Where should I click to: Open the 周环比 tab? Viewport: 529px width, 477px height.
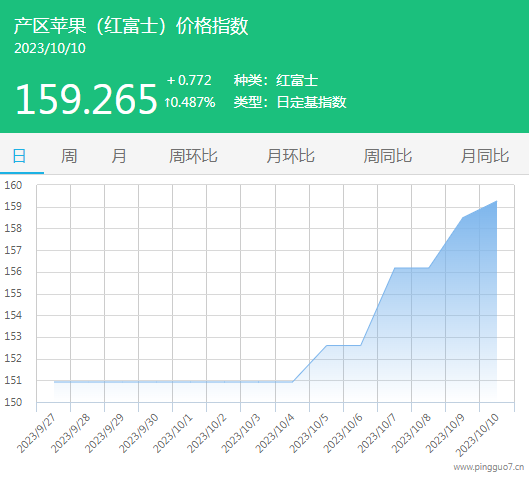(193, 156)
